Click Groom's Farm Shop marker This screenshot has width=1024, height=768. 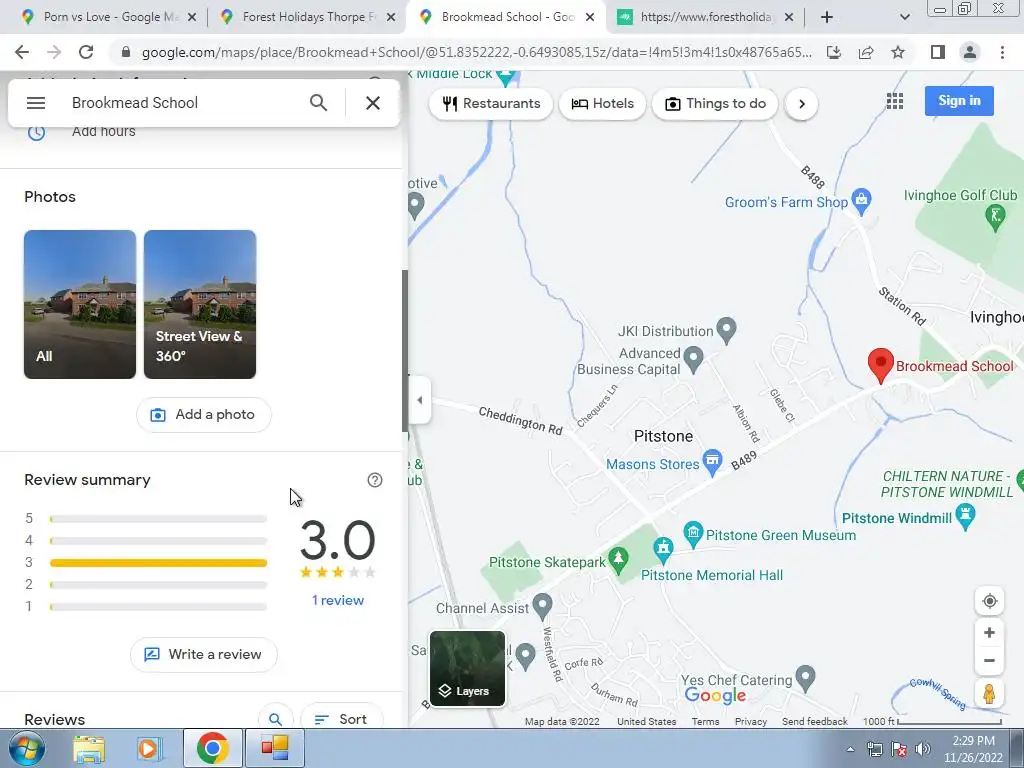[861, 200]
